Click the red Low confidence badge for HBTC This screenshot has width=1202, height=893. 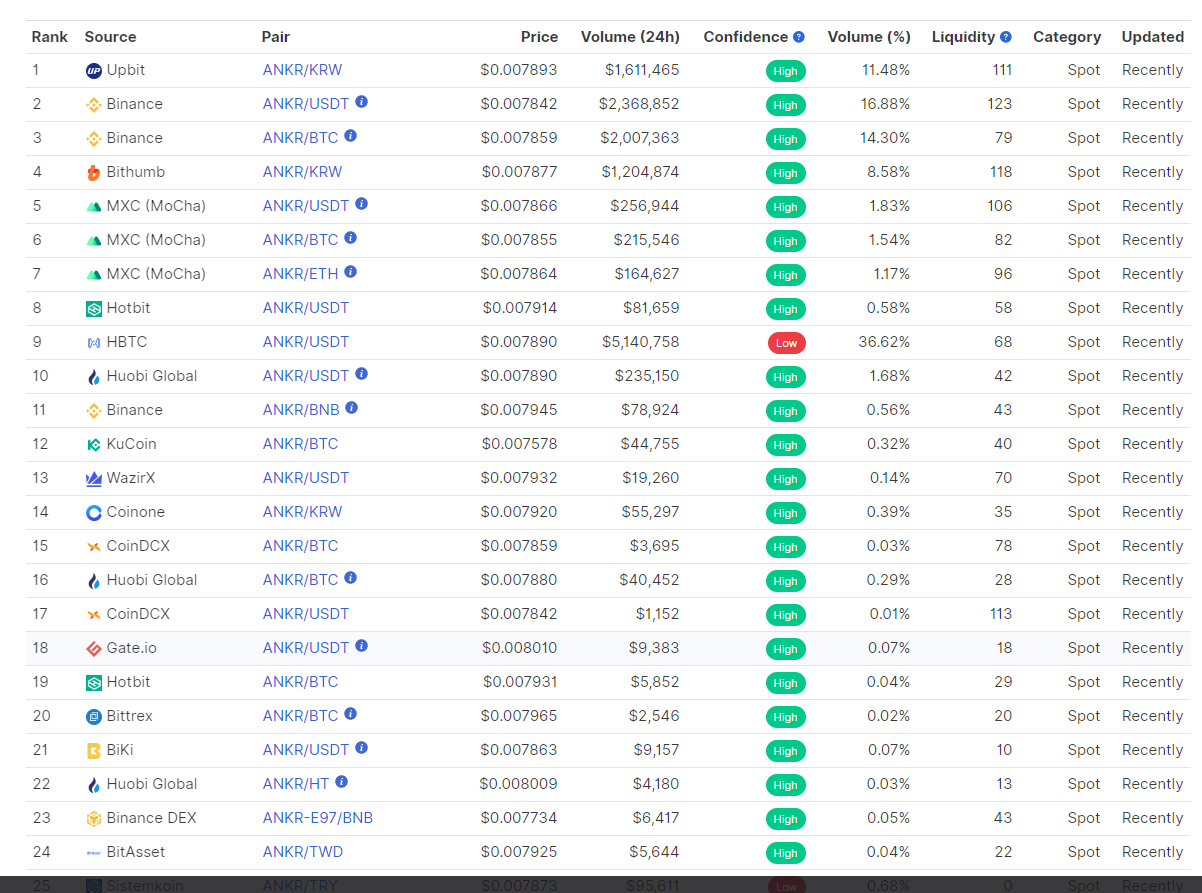pyautogui.click(x=787, y=343)
